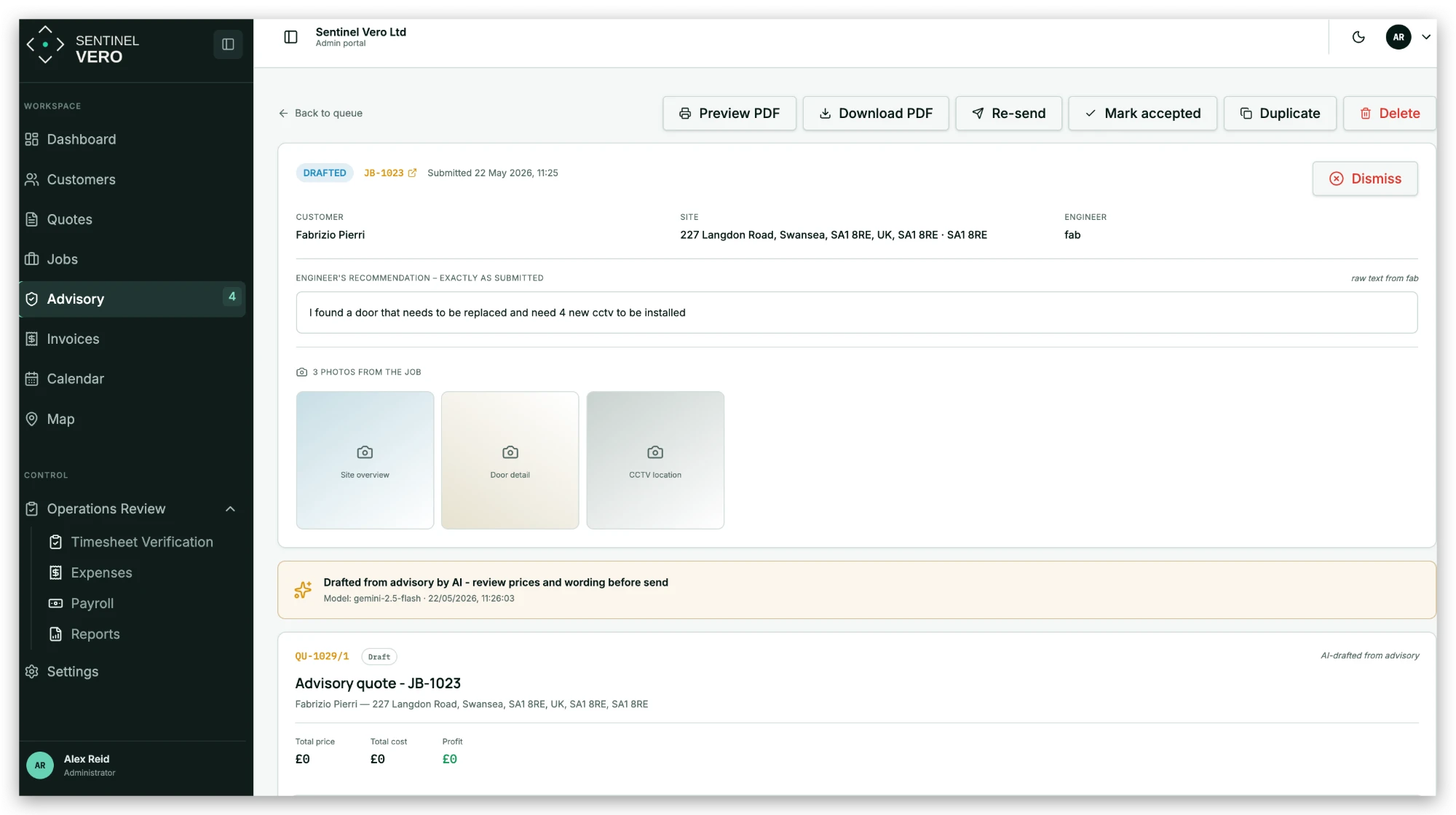Go back to queue link

coord(320,113)
